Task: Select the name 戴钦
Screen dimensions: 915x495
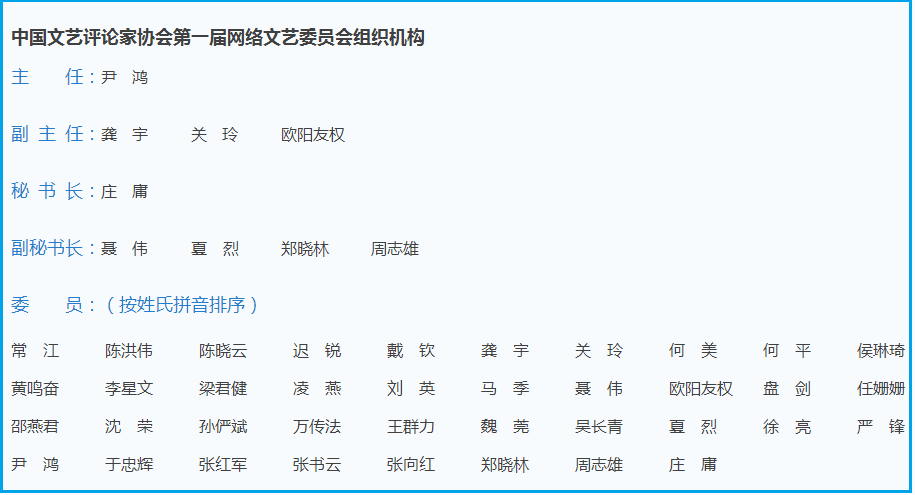Action: [x=411, y=351]
